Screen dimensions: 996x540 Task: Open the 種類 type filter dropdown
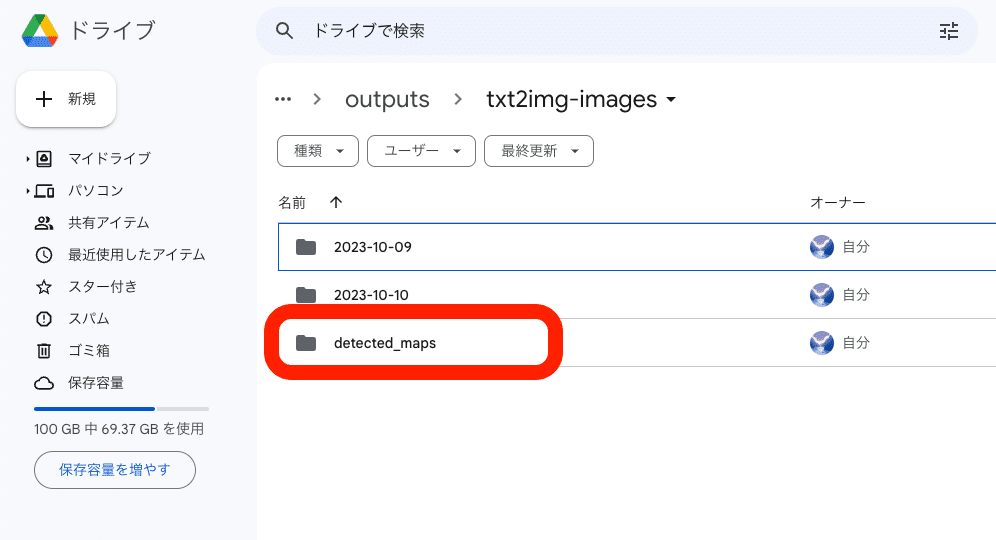(x=318, y=151)
